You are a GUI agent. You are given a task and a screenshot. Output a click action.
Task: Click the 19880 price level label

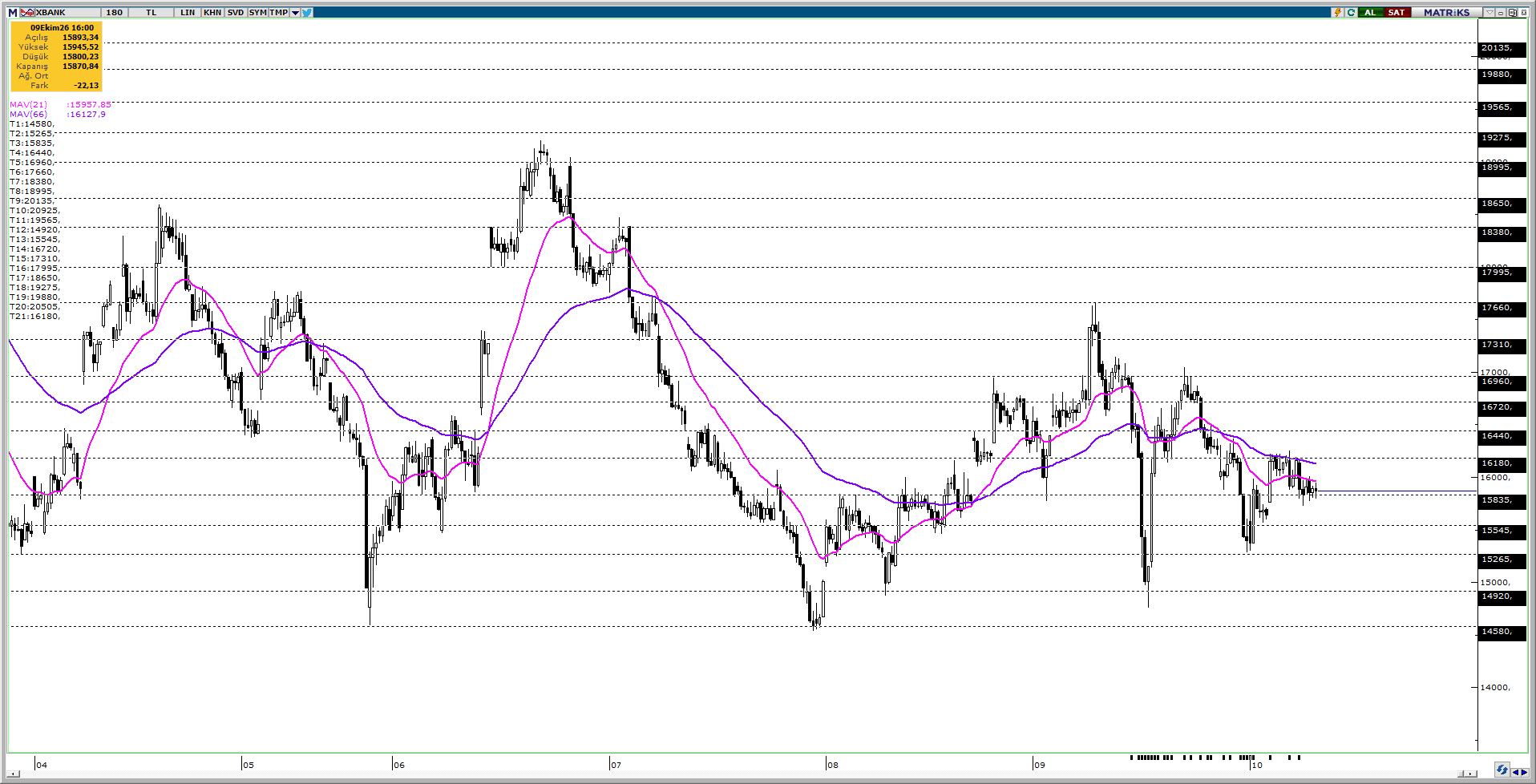(x=1502, y=75)
